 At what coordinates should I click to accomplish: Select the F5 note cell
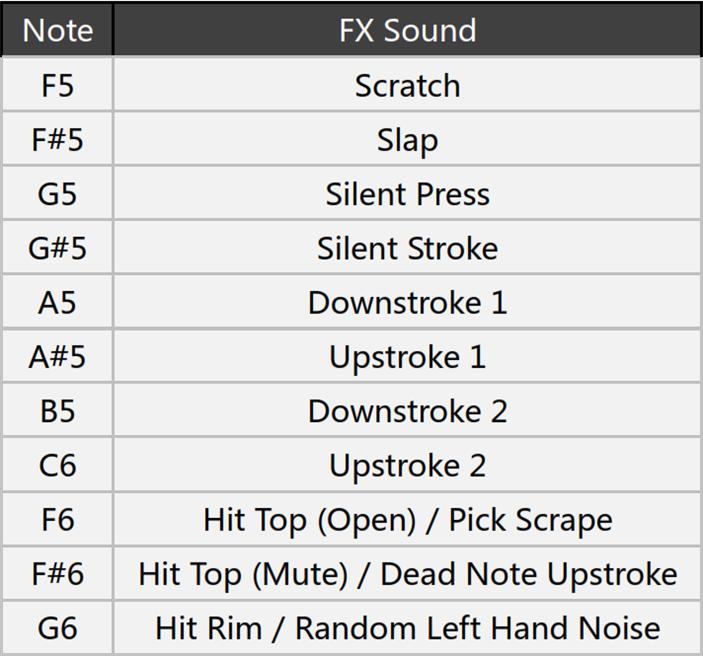tap(57, 84)
